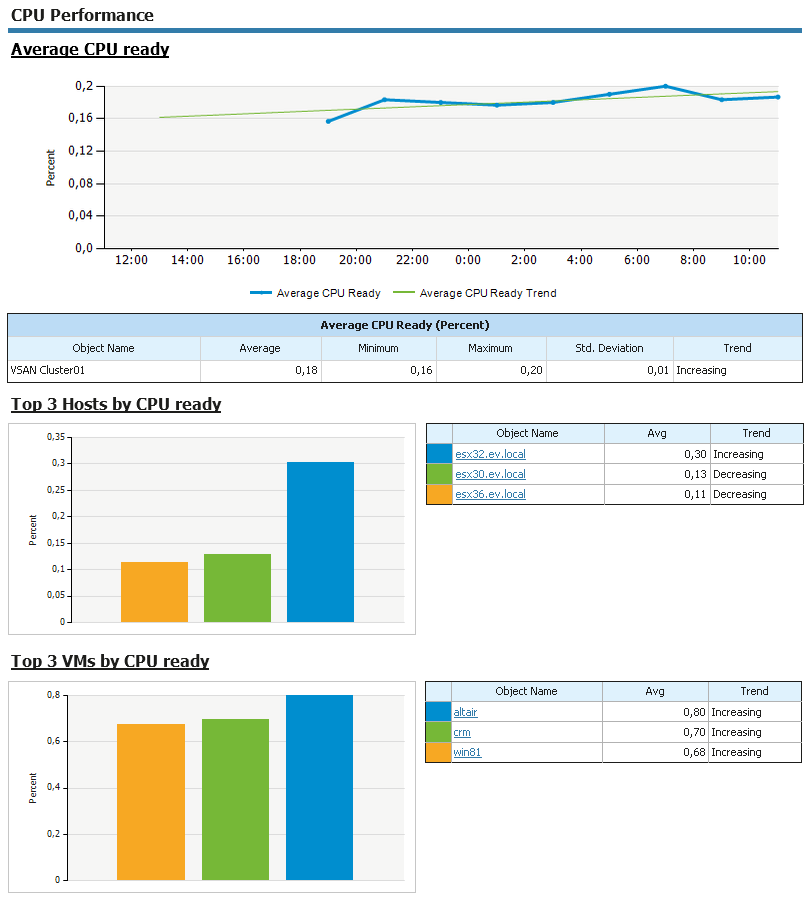
Task: Click the orange bar in Top 3 Hosts chart
Action: (154, 592)
